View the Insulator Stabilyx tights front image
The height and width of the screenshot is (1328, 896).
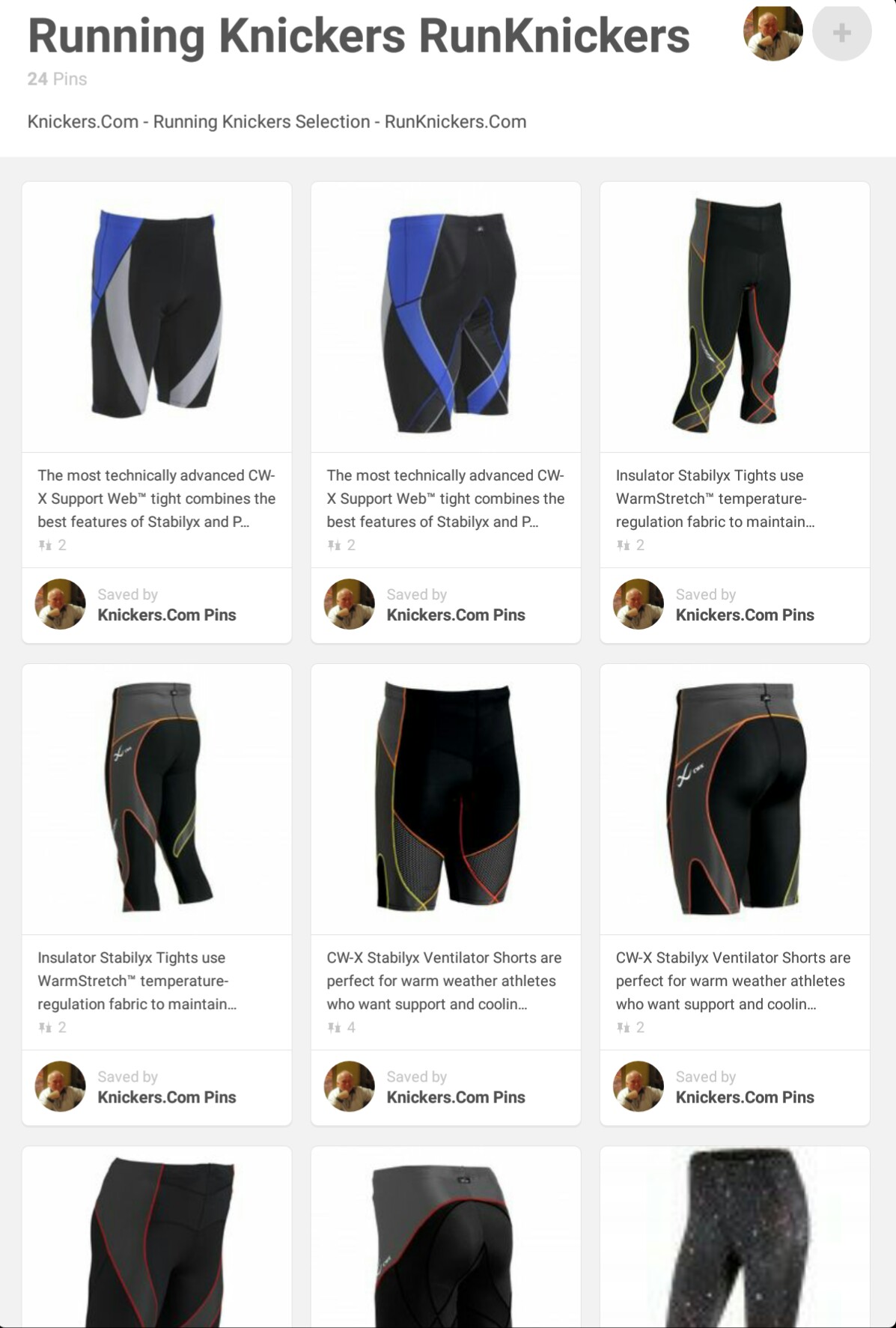(x=735, y=317)
